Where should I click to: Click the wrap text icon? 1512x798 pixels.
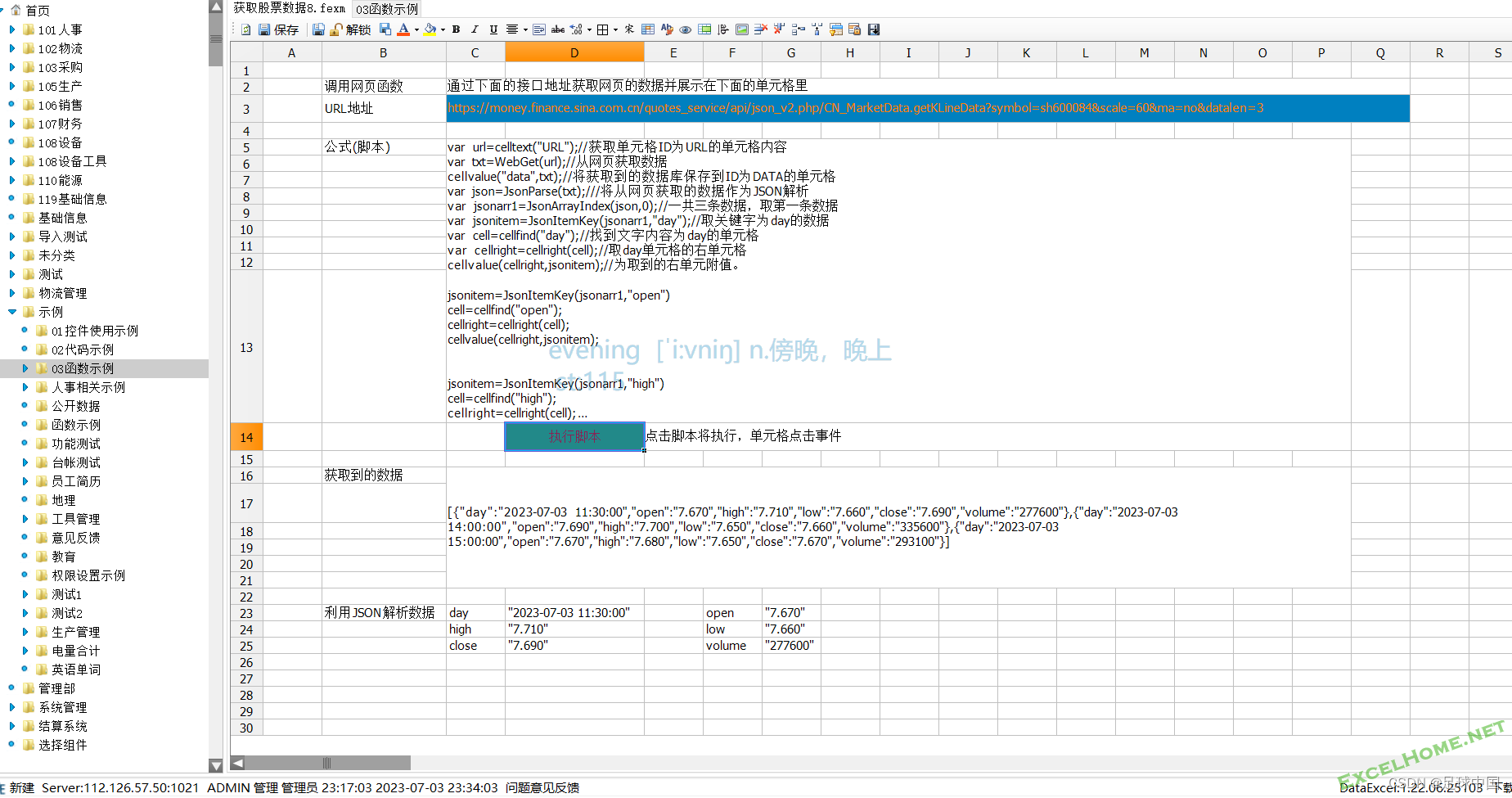click(539, 29)
